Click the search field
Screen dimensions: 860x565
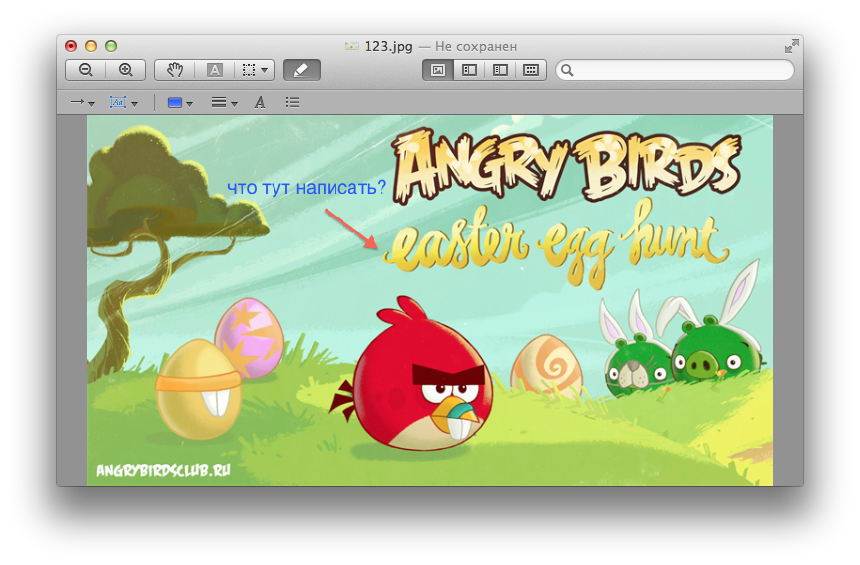point(675,70)
